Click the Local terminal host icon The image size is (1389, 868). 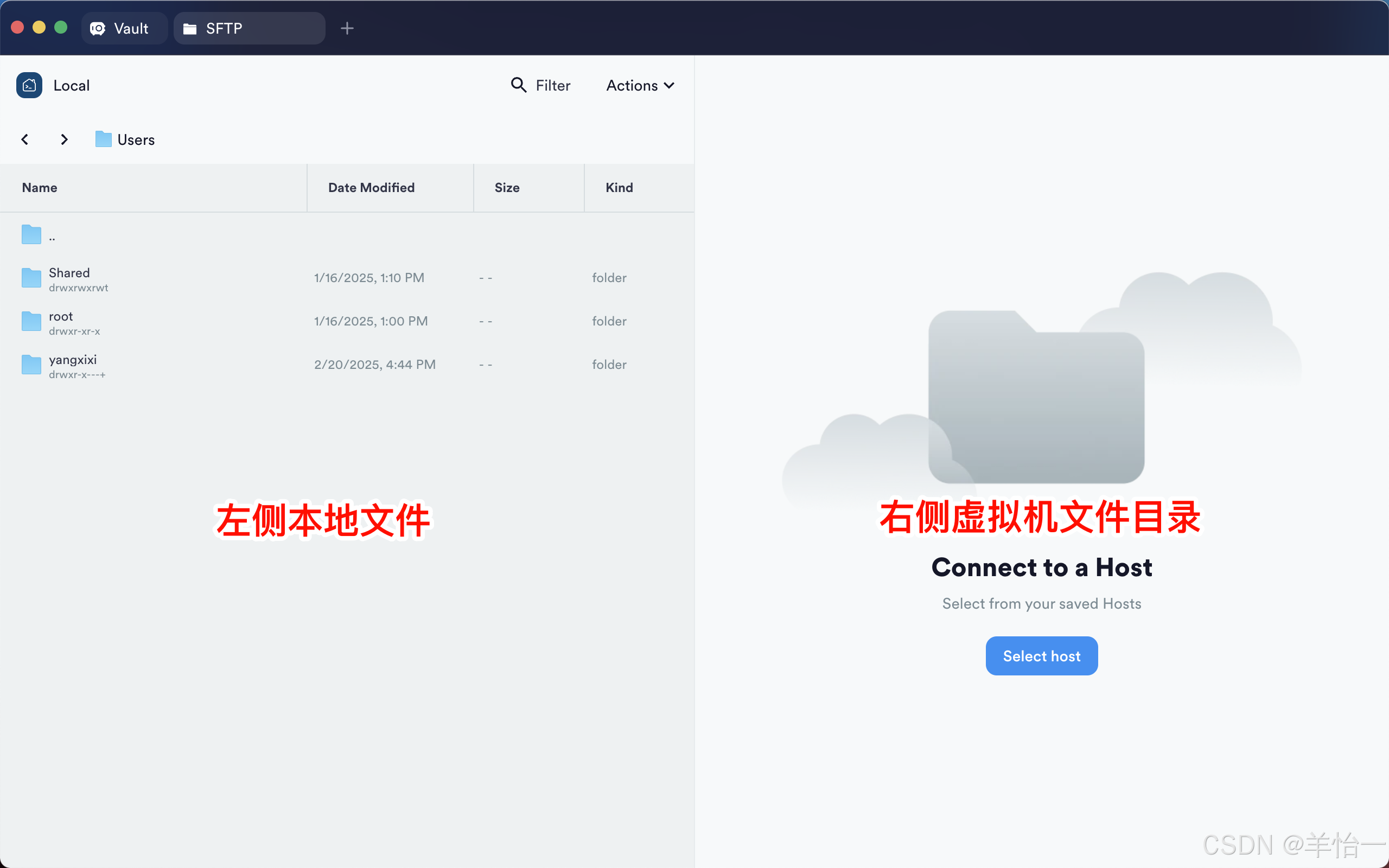[29, 85]
